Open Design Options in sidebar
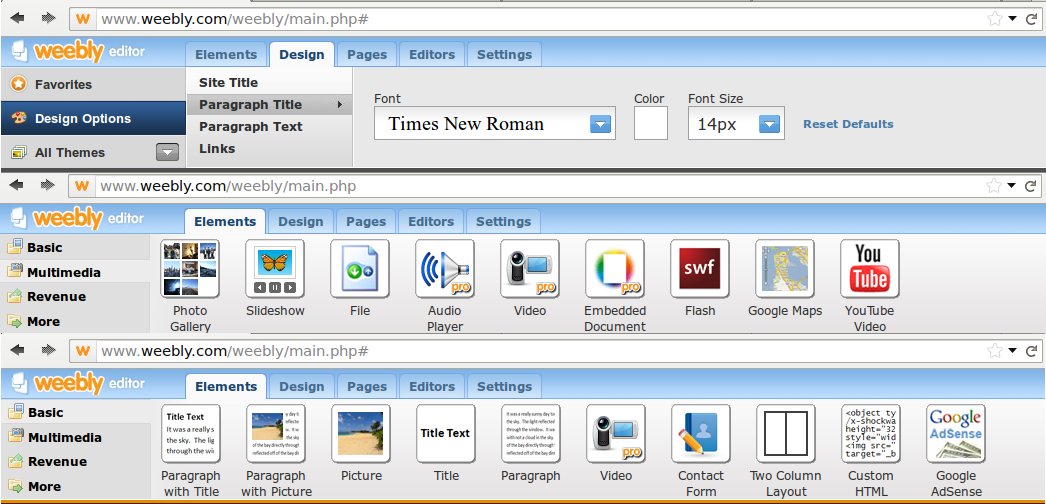Screen dimensions: 1046x504 [93, 119]
